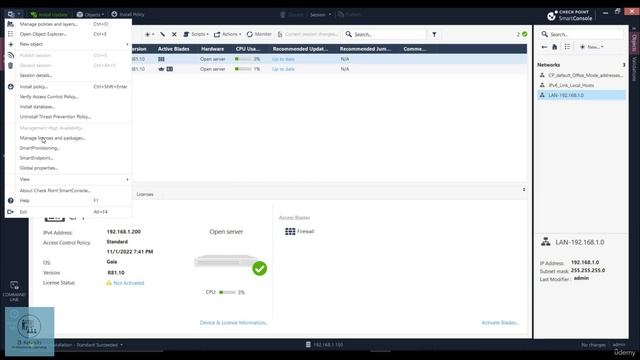
Task: Click the summary pane options dots icon
Action: (524, 190)
